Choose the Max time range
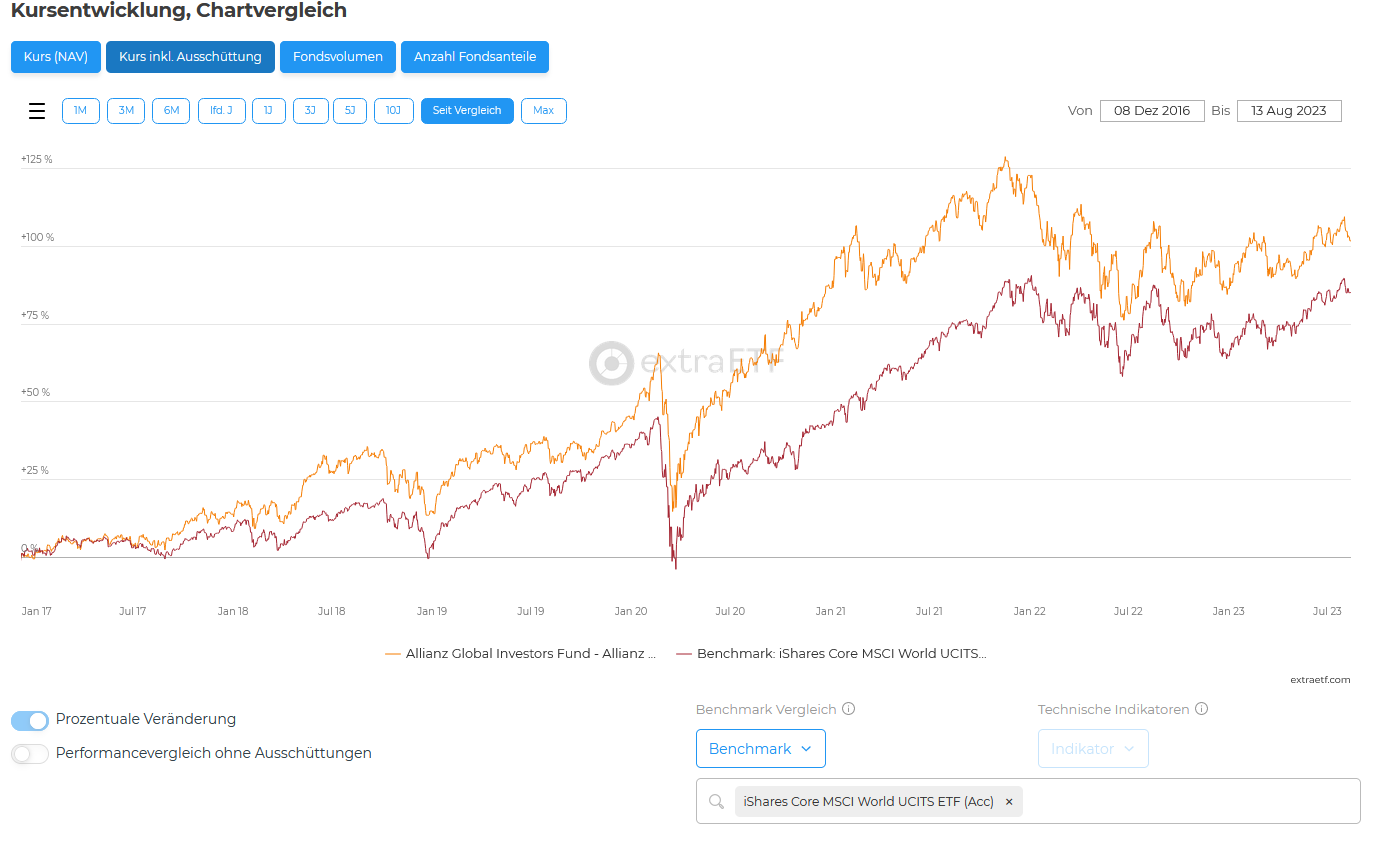 pos(543,111)
